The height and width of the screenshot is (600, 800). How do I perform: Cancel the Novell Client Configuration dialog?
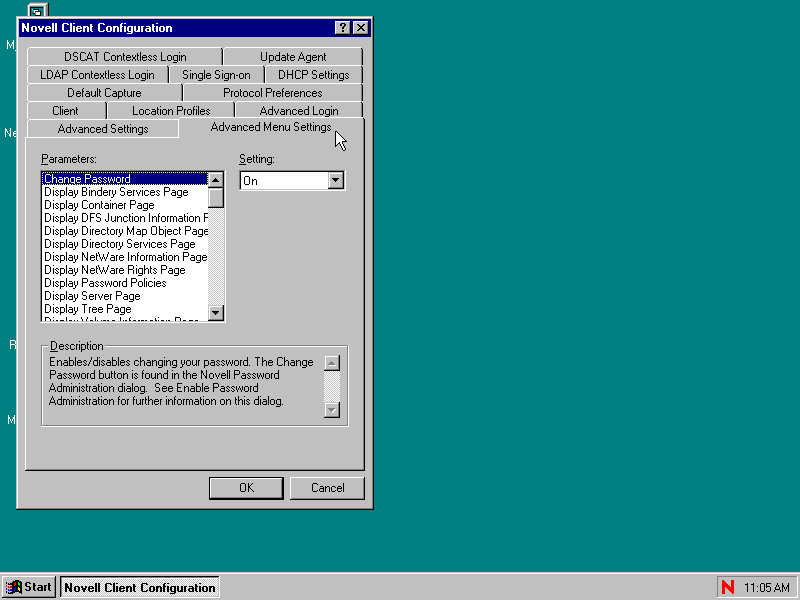click(328, 488)
